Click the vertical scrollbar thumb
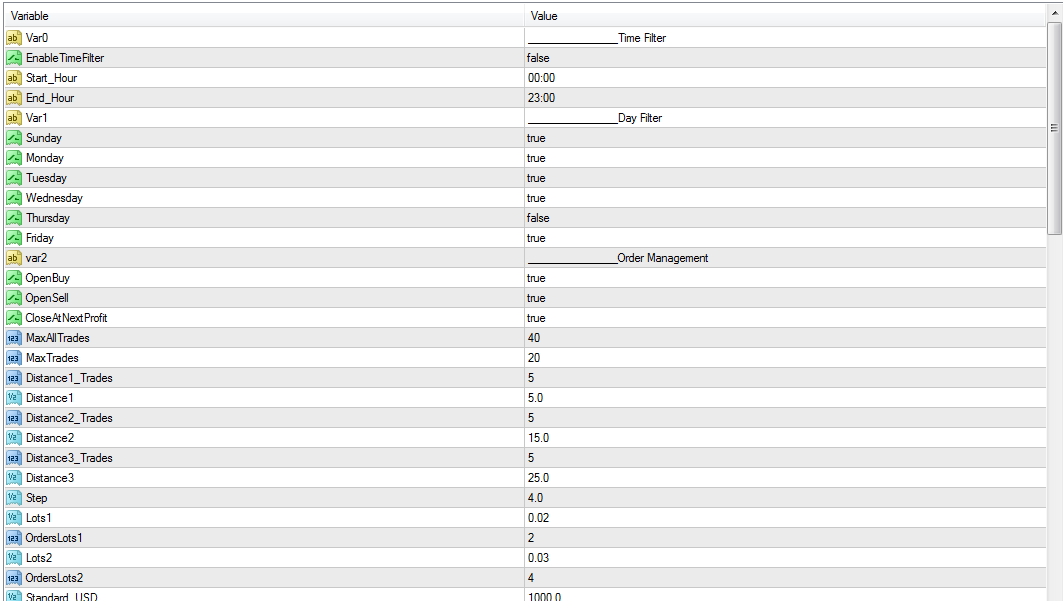Image resolution: width=1063 pixels, height=601 pixels. point(1054,128)
